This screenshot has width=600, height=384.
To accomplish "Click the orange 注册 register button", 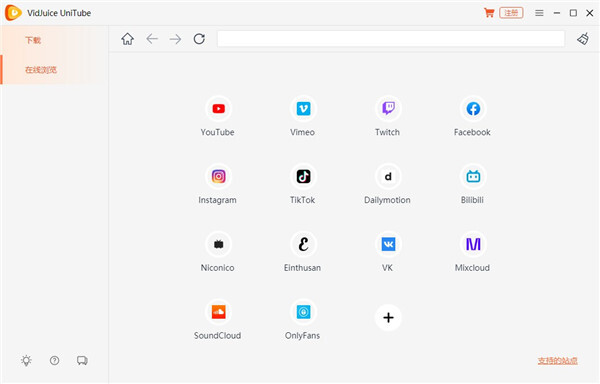I will (511, 13).
